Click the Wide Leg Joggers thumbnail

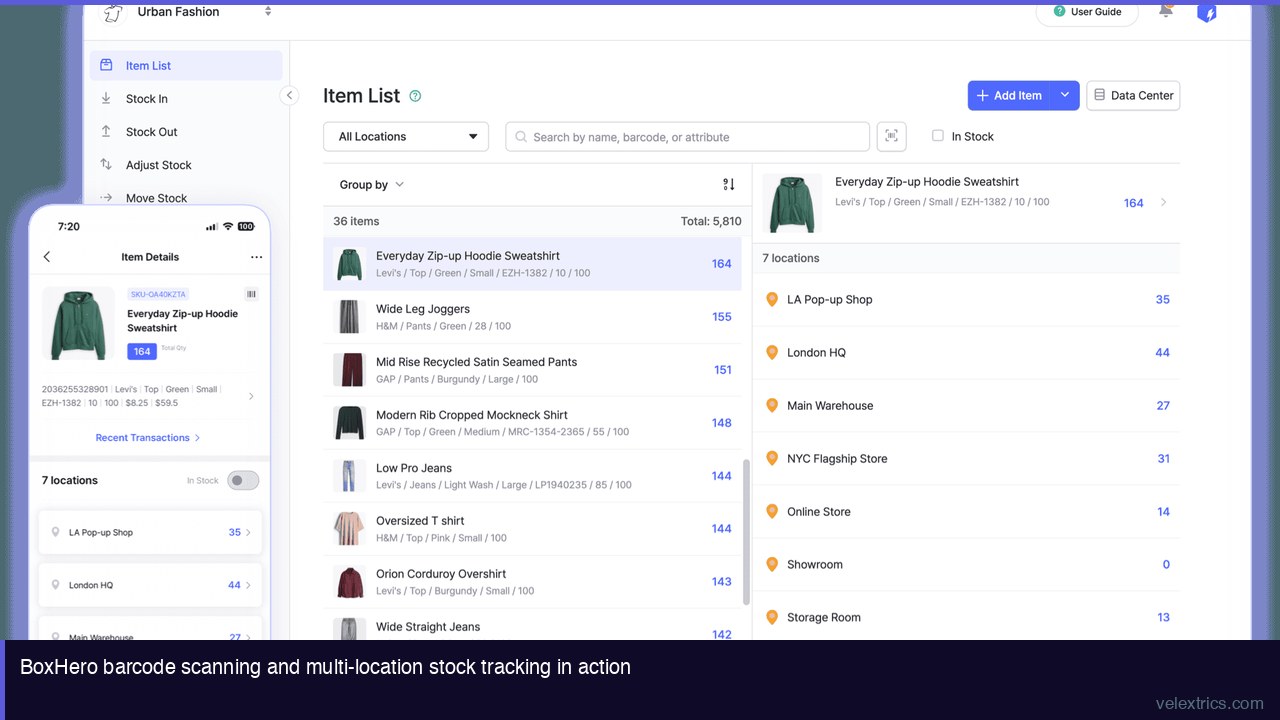click(349, 317)
